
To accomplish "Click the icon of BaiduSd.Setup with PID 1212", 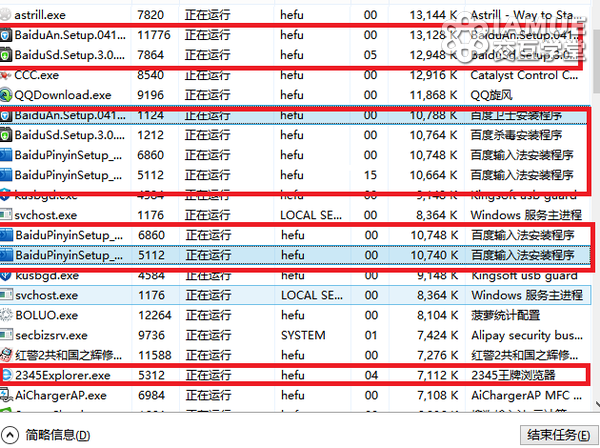I will click(x=5, y=135).
